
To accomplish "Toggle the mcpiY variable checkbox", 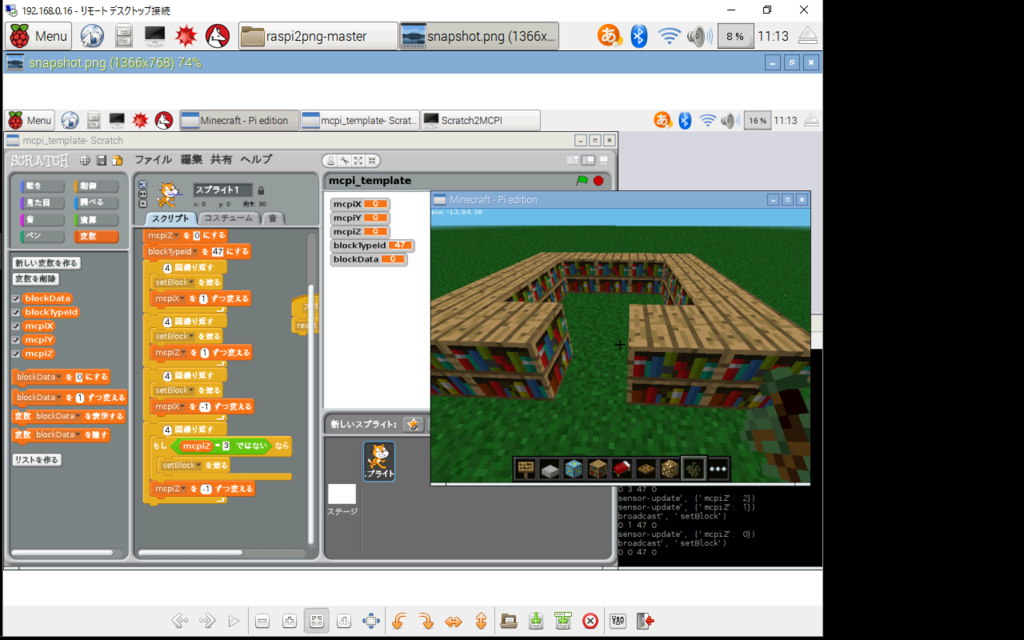I will 16,340.
